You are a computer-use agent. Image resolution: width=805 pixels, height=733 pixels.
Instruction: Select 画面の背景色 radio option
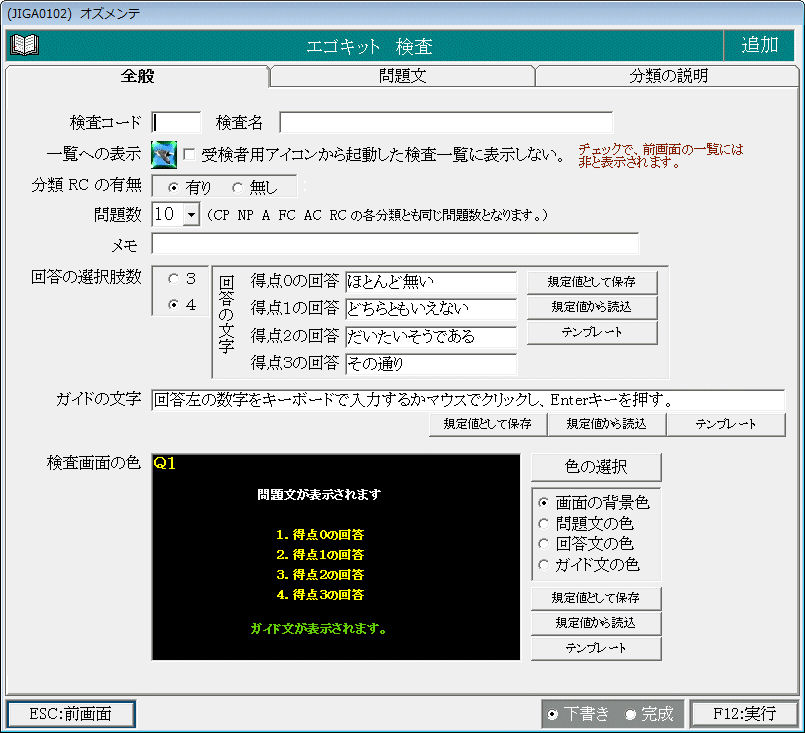(x=543, y=503)
